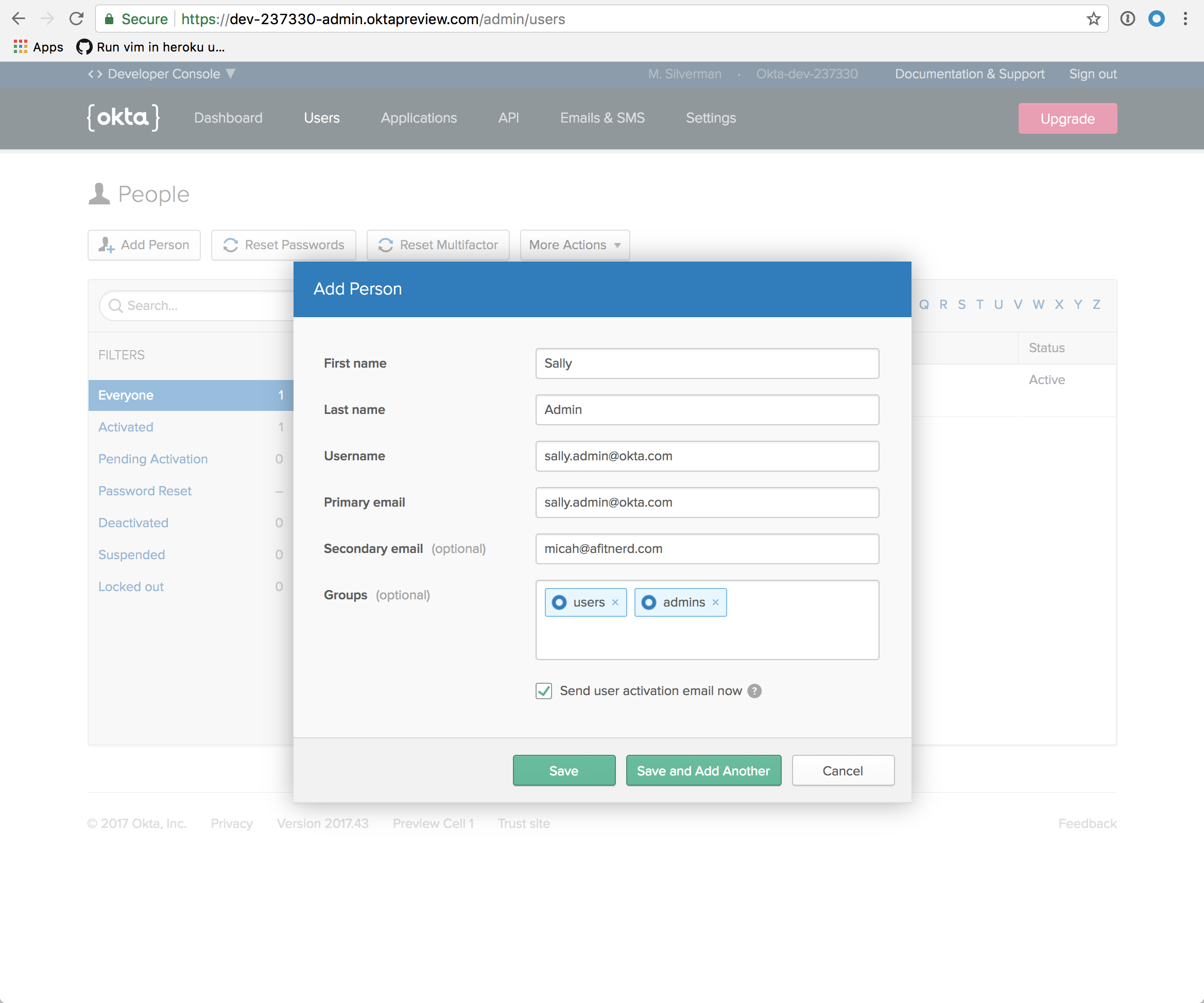The height and width of the screenshot is (1003, 1204).
Task: Click the blue Okta extension icon
Action: click(1157, 19)
